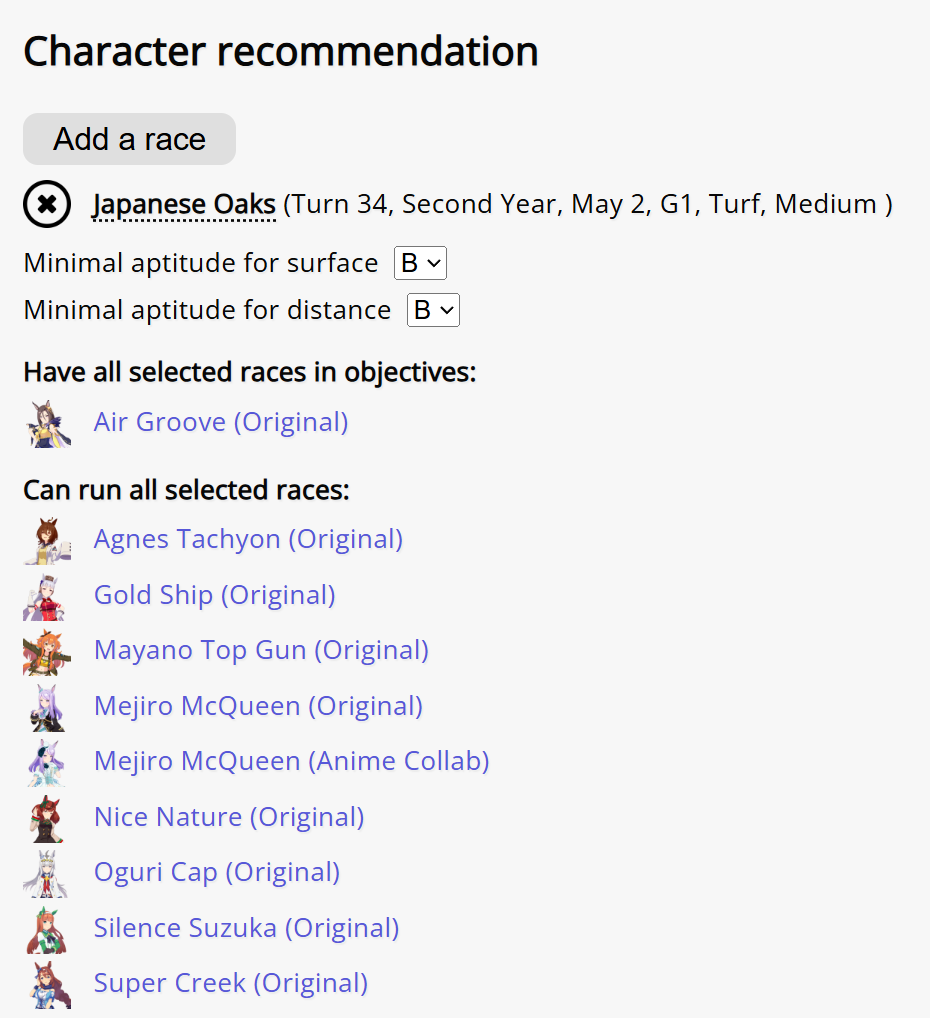Click Mejiro McQueen Original portrait icon
Viewport: 930px width, 1018px height.
point(47,707)
